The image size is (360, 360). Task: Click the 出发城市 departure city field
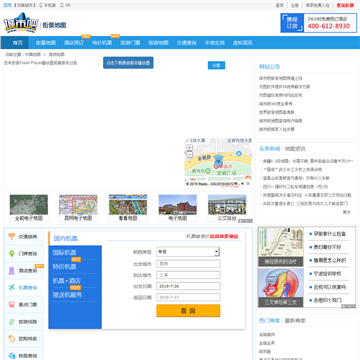(188, 264)
